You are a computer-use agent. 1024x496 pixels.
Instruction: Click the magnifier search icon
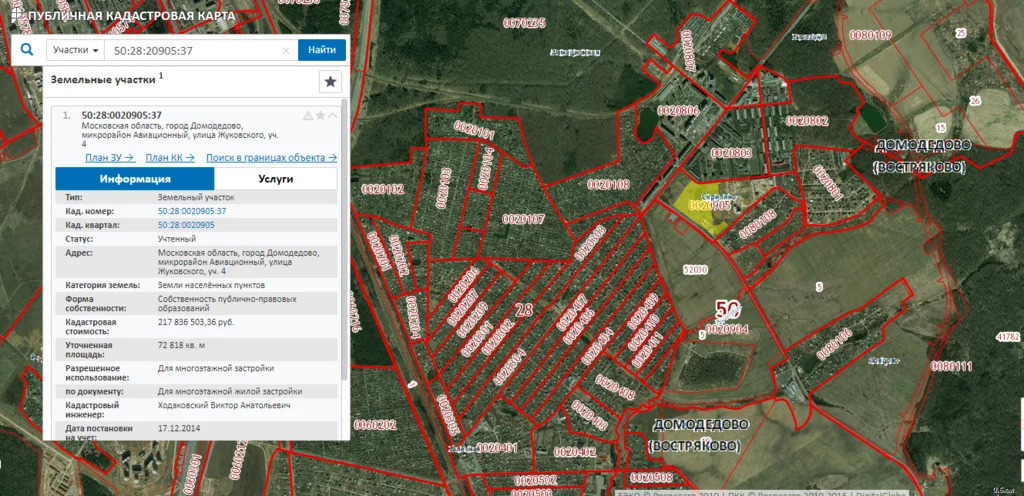[x=27, y=50]
